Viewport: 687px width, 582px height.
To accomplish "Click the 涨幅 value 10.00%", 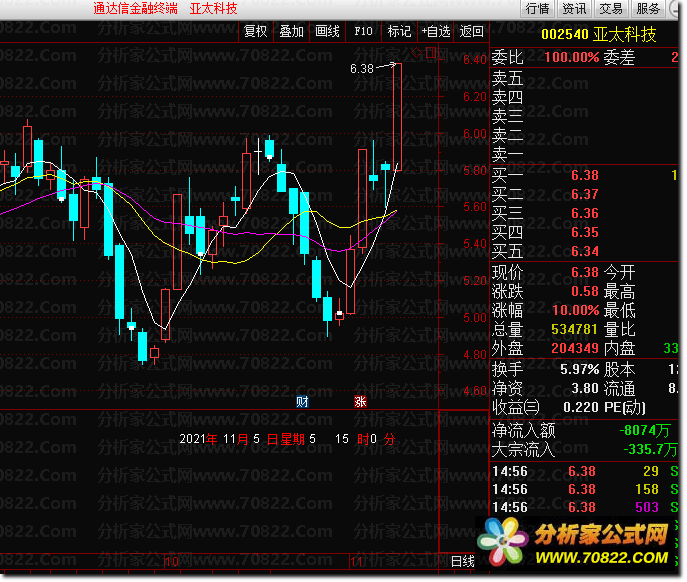I will coord(575,311).
